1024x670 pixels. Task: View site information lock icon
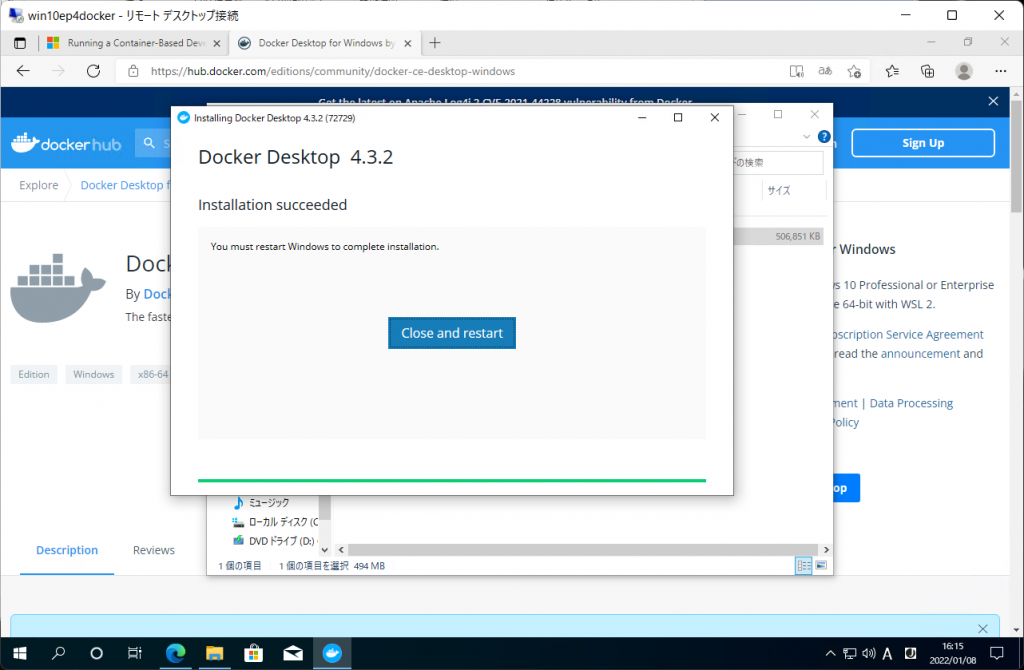133,71
